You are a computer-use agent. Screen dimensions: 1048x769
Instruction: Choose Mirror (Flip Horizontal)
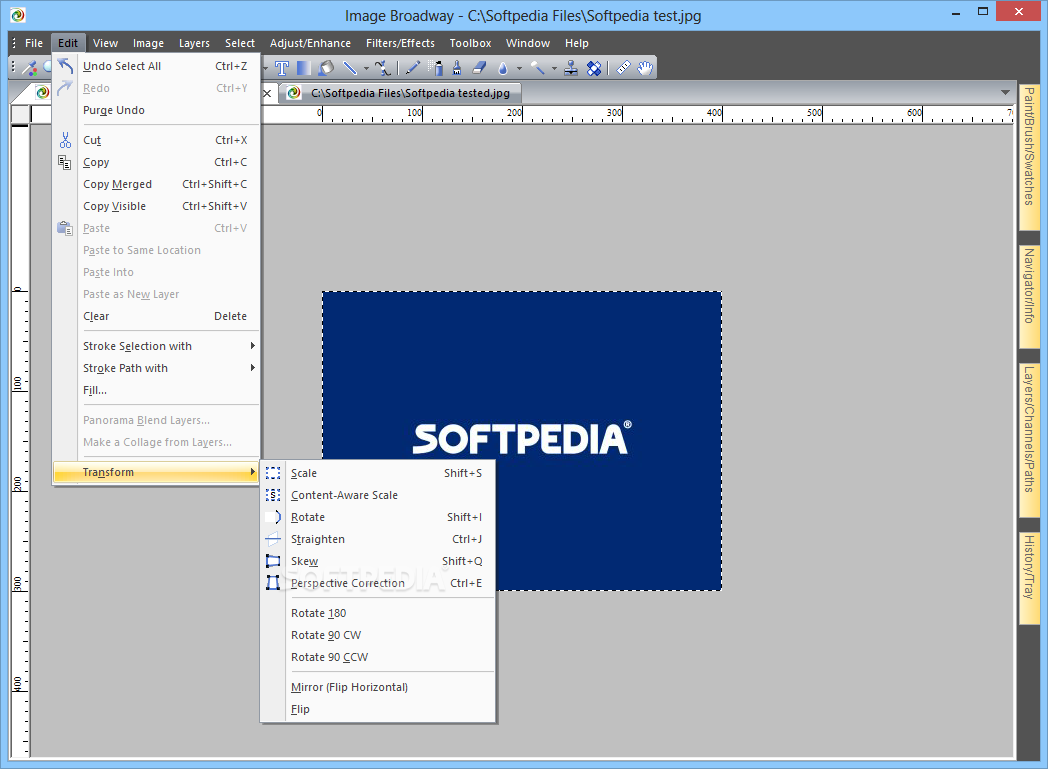coord(378,687)
